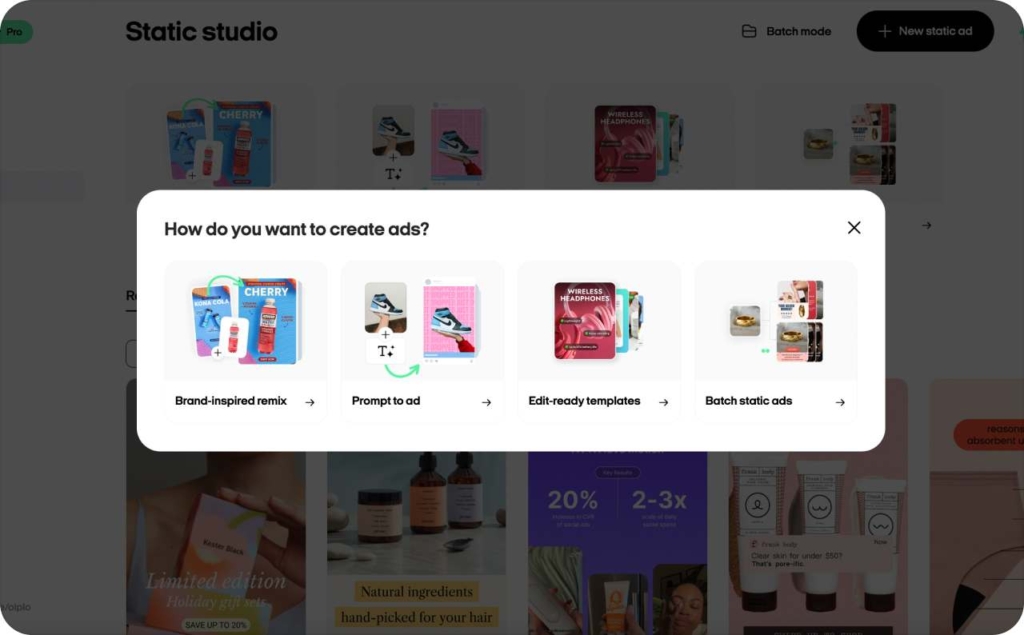The width and height of the screenshot is (1024, 635).
Task: Open Batch mode
Action: pyautogui.click(x=789, y=31)
